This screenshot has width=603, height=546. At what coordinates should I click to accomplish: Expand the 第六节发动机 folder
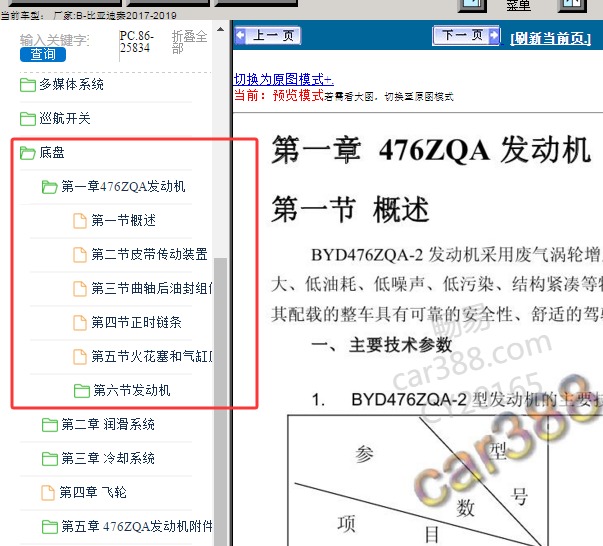[x=132, y=390]
